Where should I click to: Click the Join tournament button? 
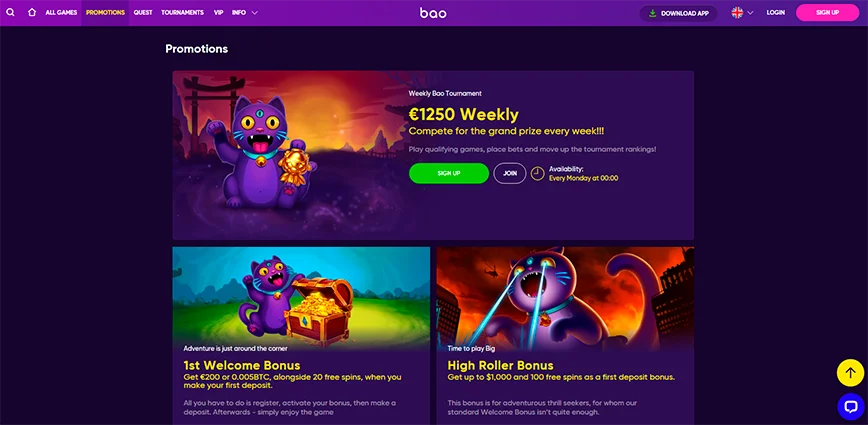510,173
